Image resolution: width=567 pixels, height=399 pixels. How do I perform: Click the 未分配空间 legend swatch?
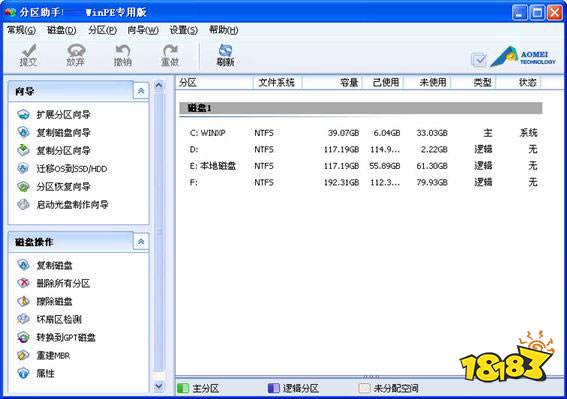[x=364, y=388]
